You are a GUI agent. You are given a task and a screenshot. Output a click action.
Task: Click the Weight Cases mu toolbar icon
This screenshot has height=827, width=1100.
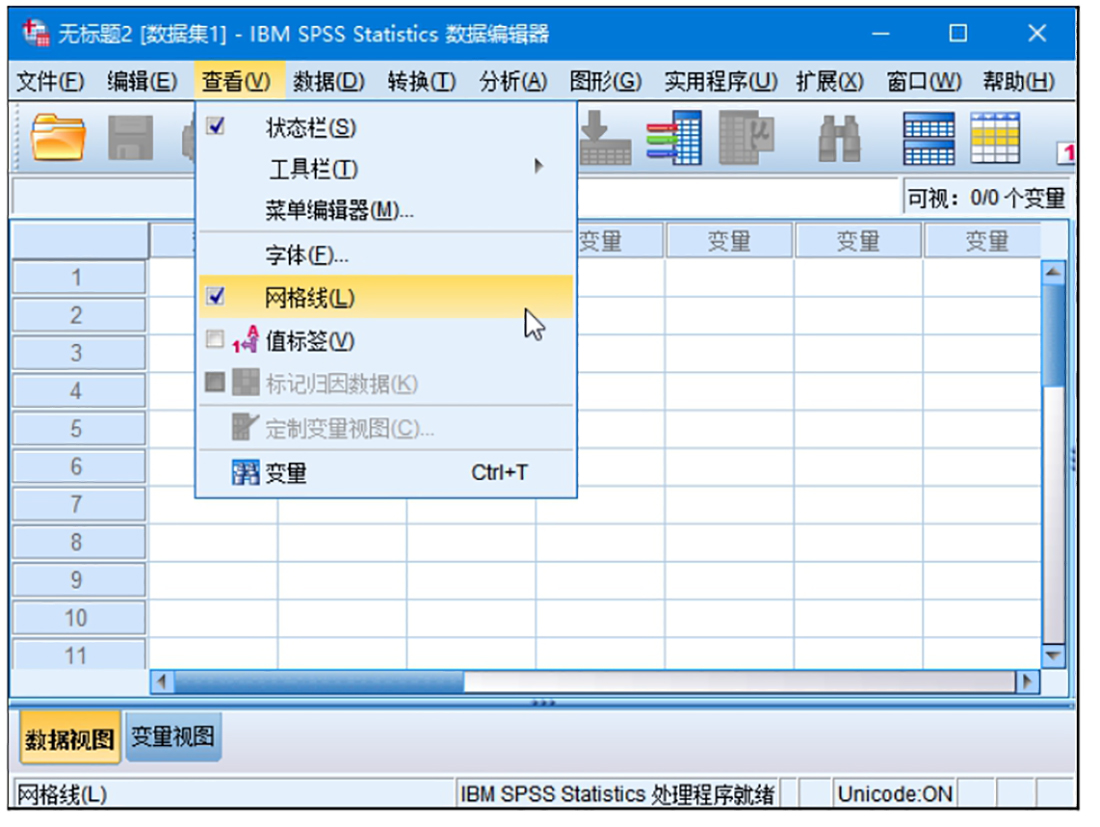point(747,137)
